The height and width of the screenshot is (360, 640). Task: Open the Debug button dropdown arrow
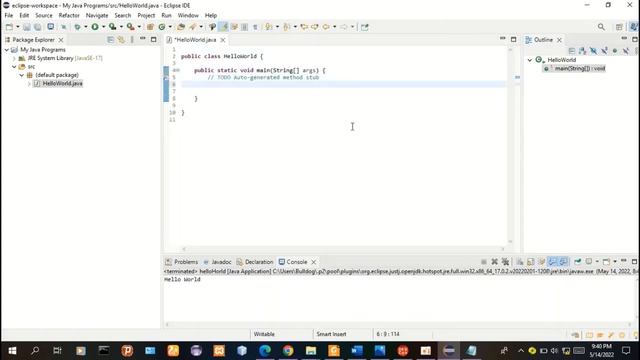click(x=85, y=27)
